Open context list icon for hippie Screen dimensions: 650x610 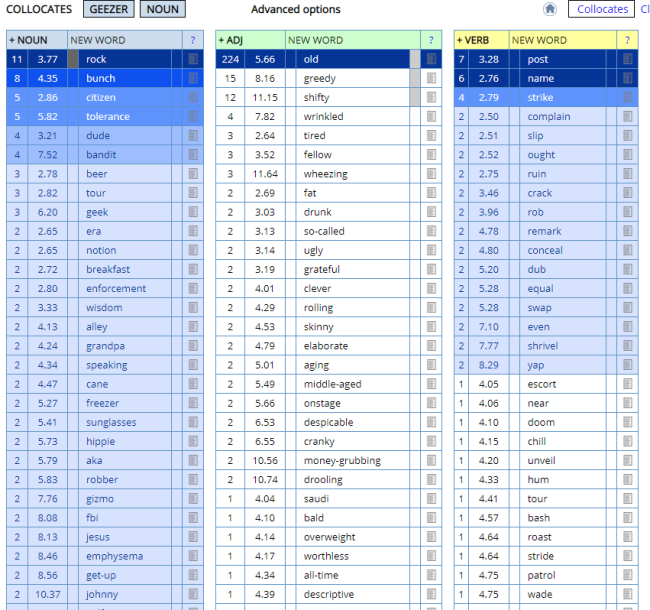click(193, 441)
